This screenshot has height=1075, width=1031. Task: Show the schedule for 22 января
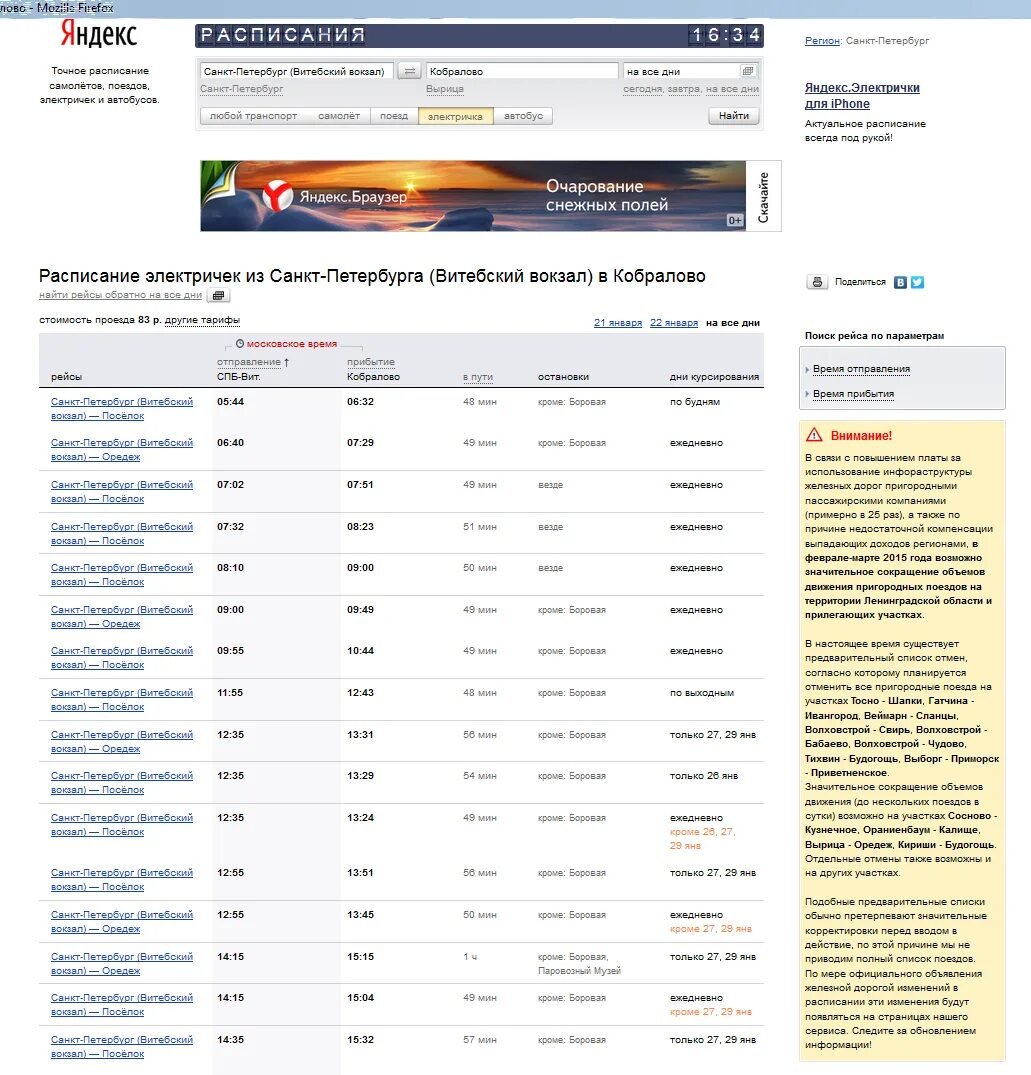click(x=674, y=323)
